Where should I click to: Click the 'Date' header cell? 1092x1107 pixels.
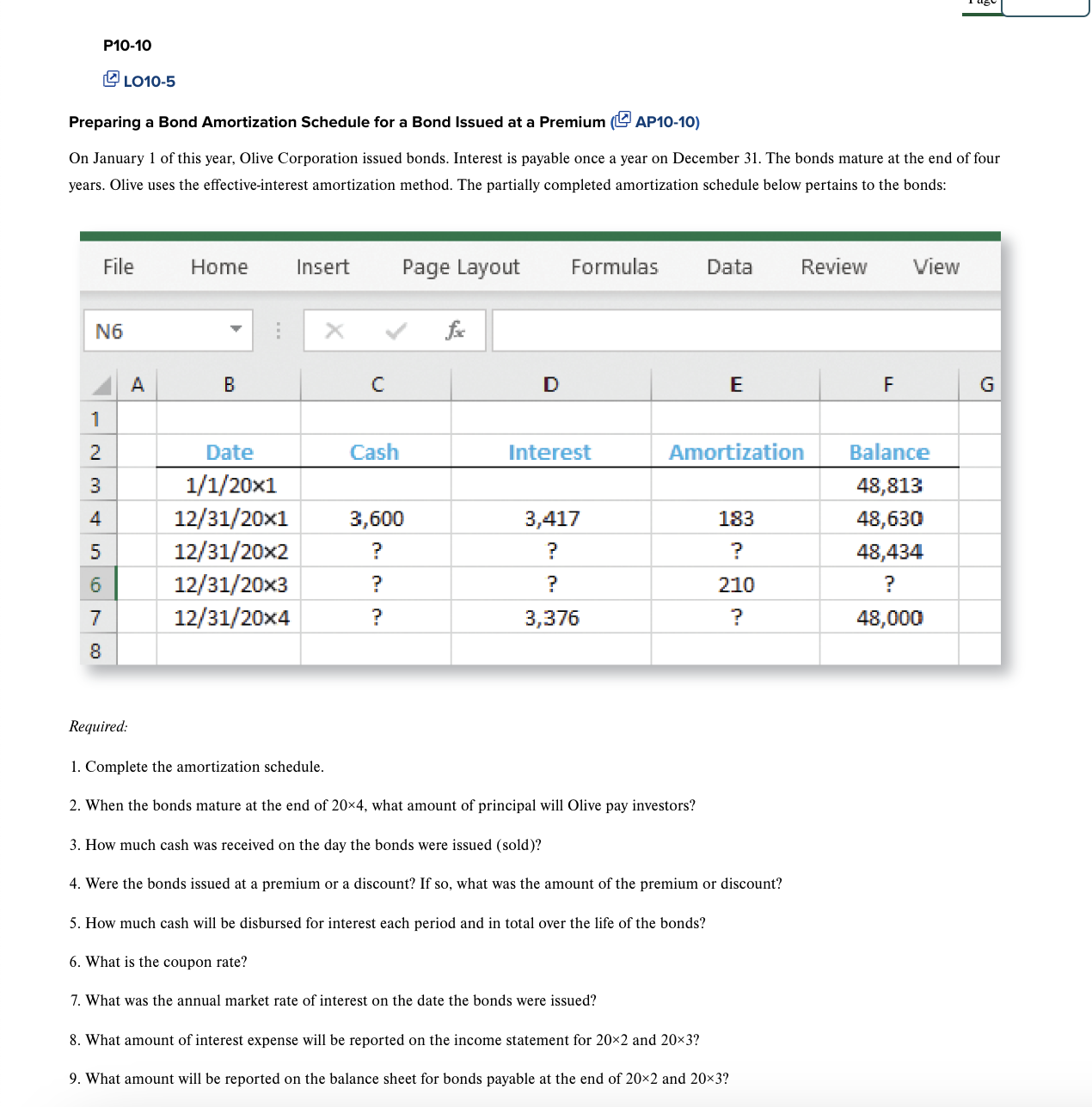[229, 452]
